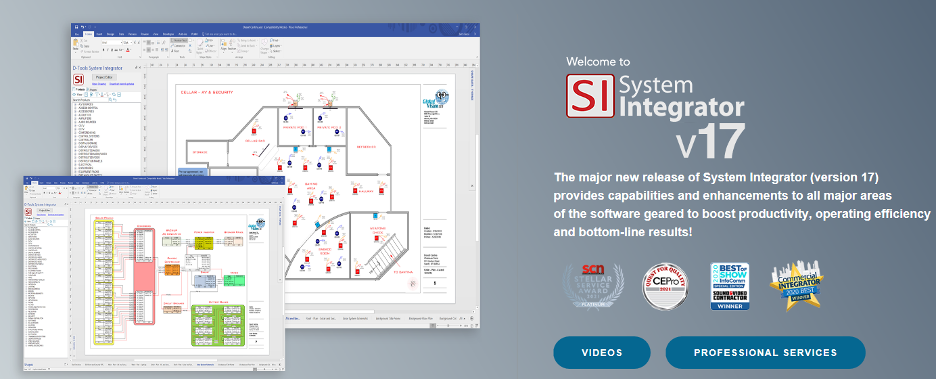Expand the CCTV product category

[81, 129]
